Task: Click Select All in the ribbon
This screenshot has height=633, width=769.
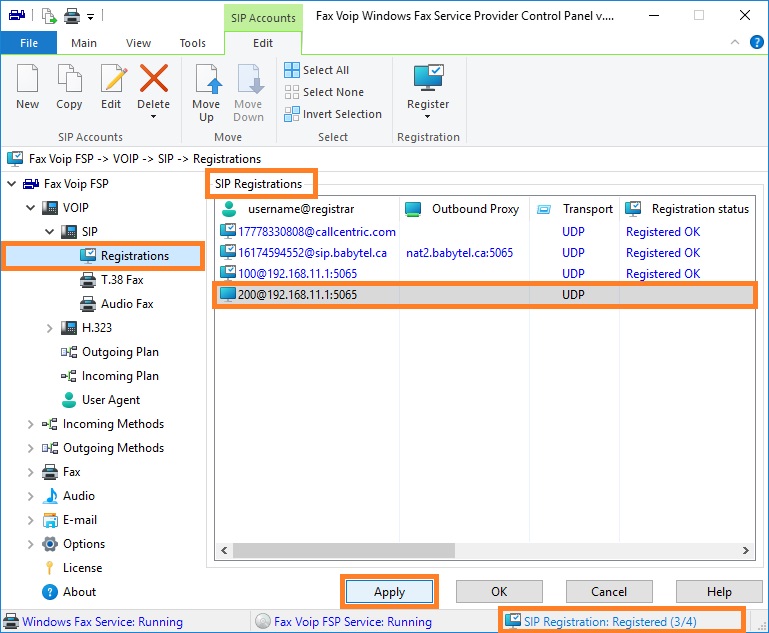Action: tap(317, 70)
